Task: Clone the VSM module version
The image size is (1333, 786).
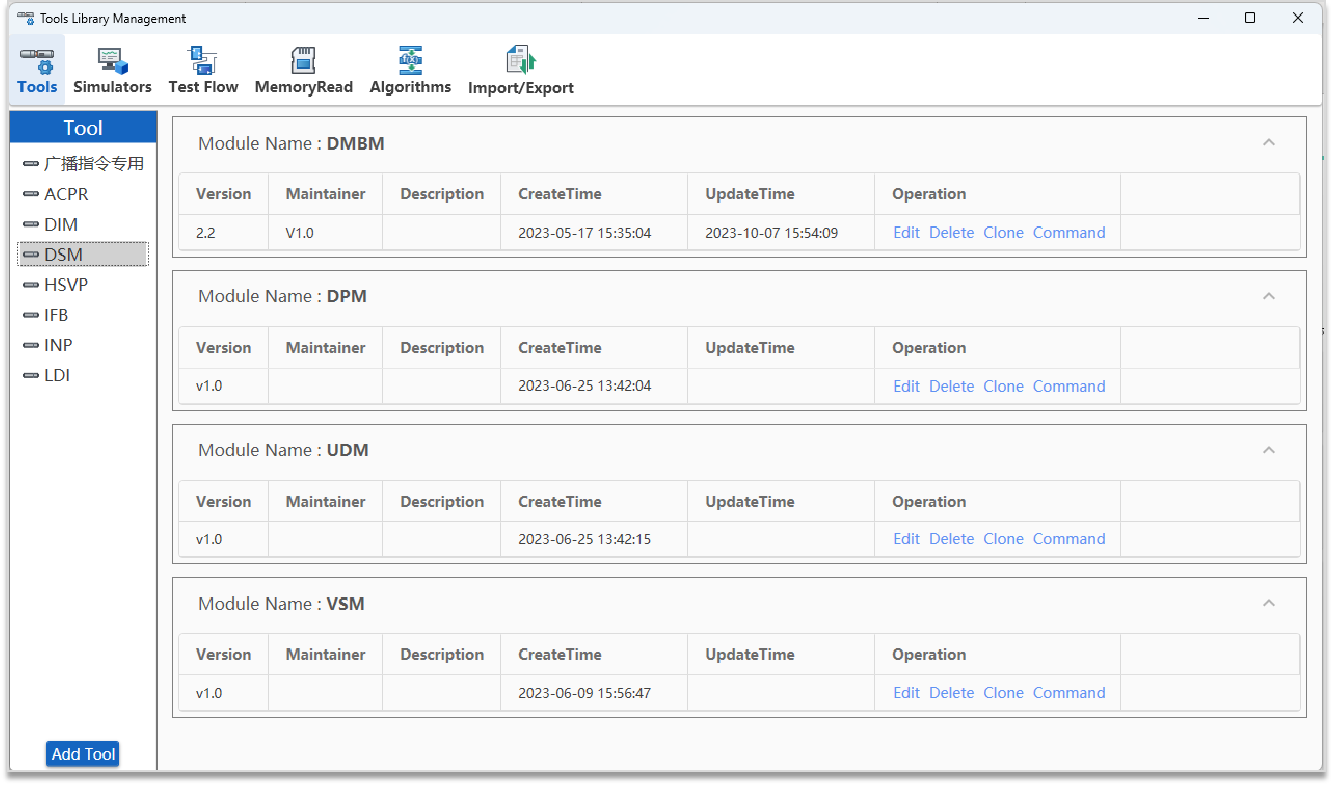Action: (x=1003, y=692)
